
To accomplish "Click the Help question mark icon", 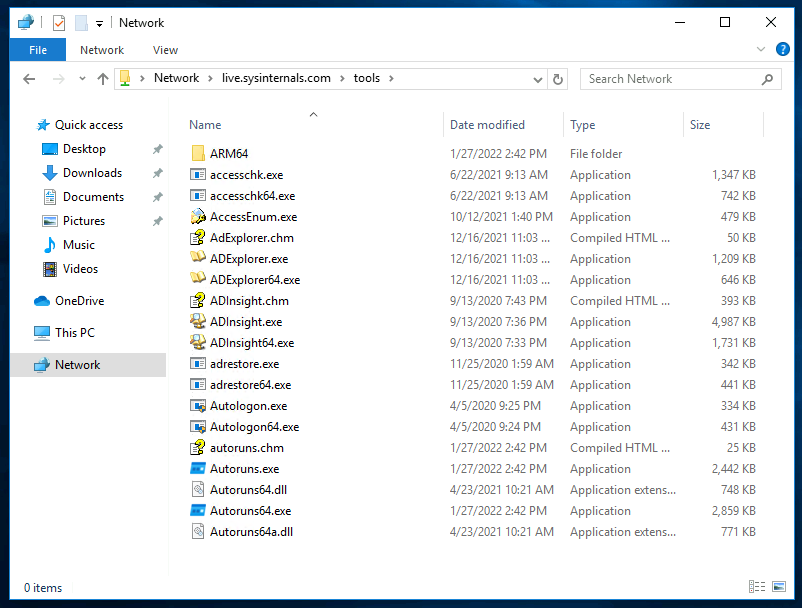I will 783,48.
